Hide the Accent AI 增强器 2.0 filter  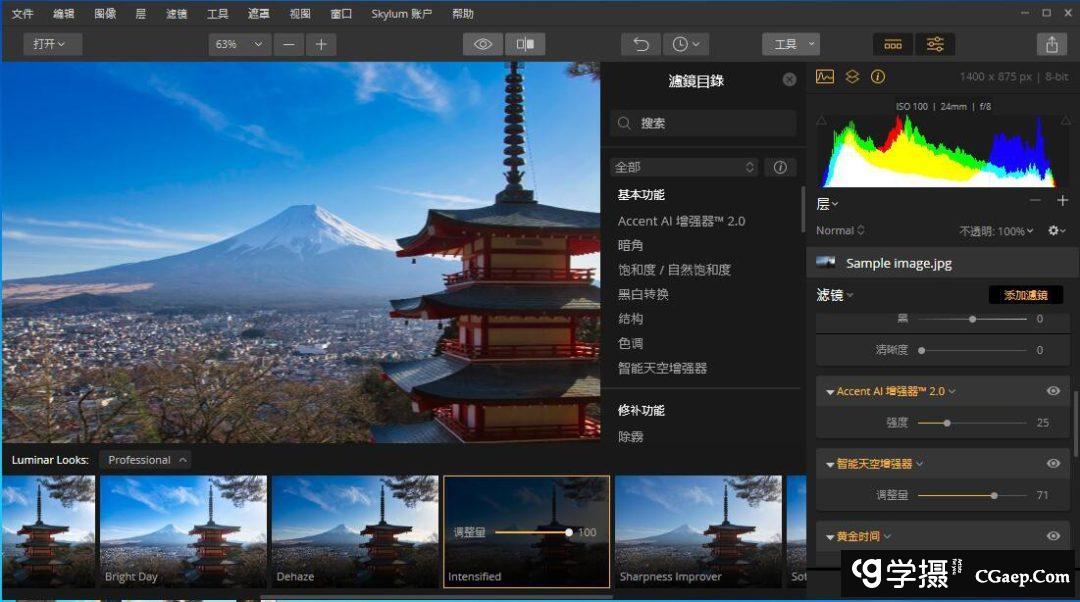[1053, 391]
